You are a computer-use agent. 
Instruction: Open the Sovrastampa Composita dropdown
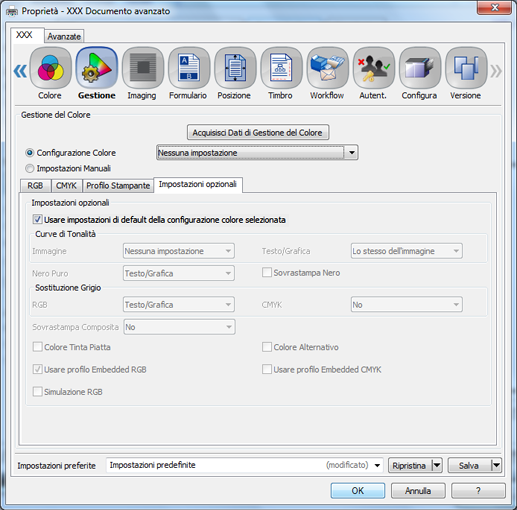[179, 327]
